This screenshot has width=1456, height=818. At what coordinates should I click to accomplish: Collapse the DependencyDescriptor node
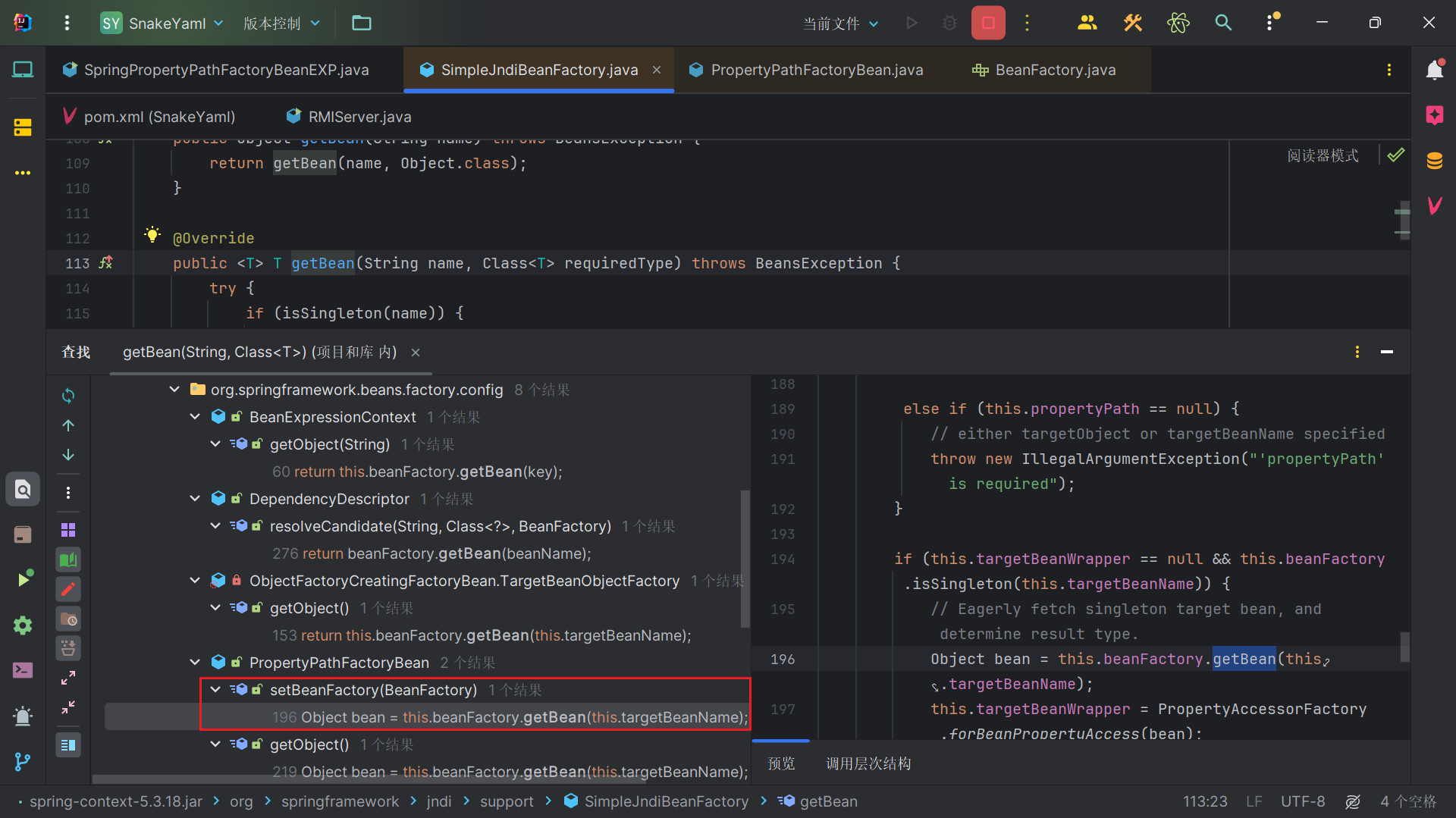pyautogui.click(x=195, y=499)
